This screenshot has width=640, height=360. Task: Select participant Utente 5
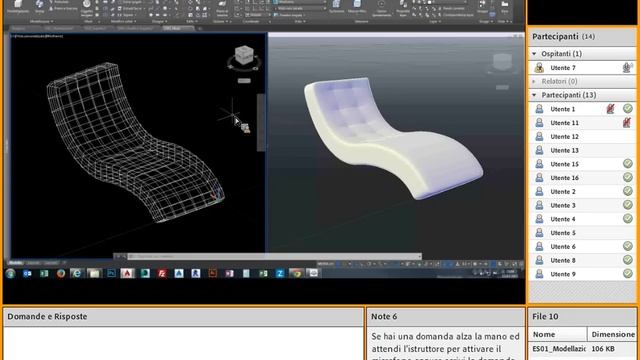pyautogui.click(x=582, y=233)
